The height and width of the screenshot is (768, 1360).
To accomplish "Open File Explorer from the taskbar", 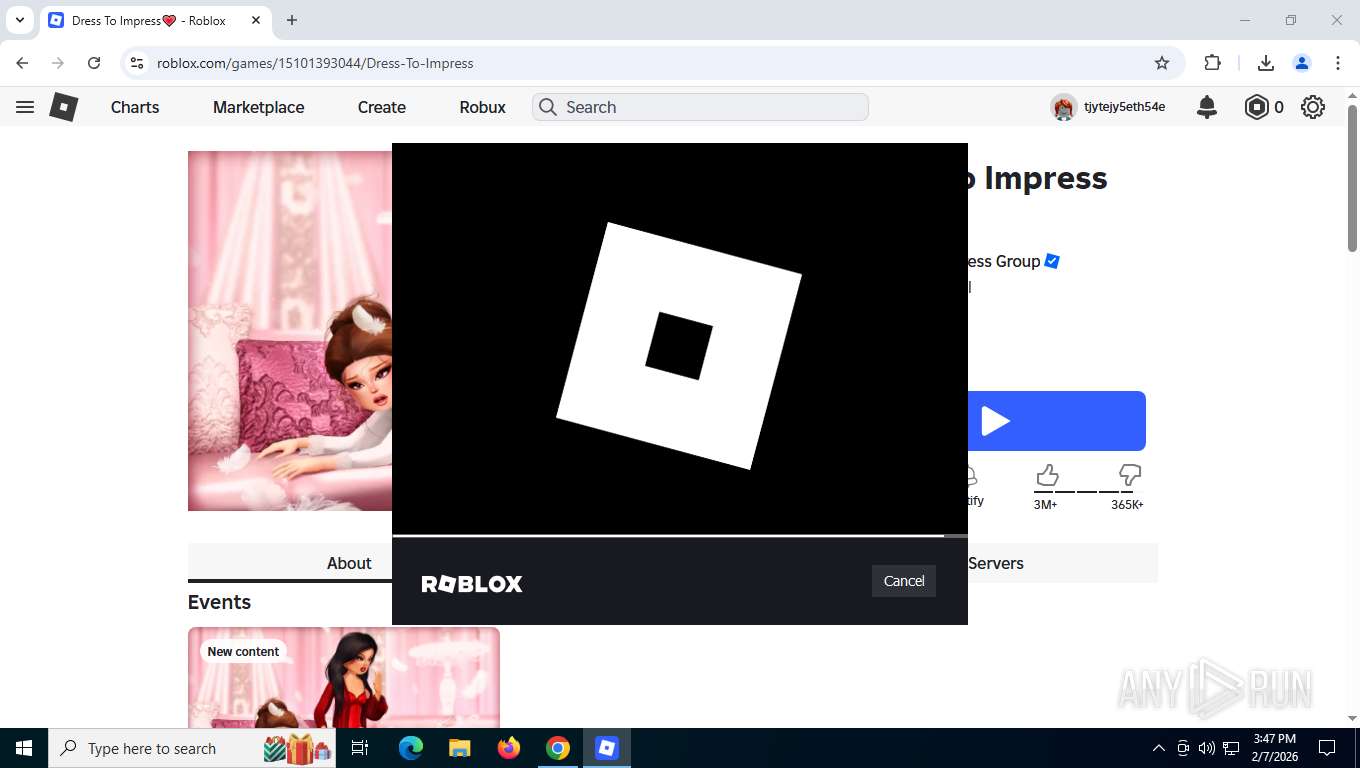I will click(460, 748).
